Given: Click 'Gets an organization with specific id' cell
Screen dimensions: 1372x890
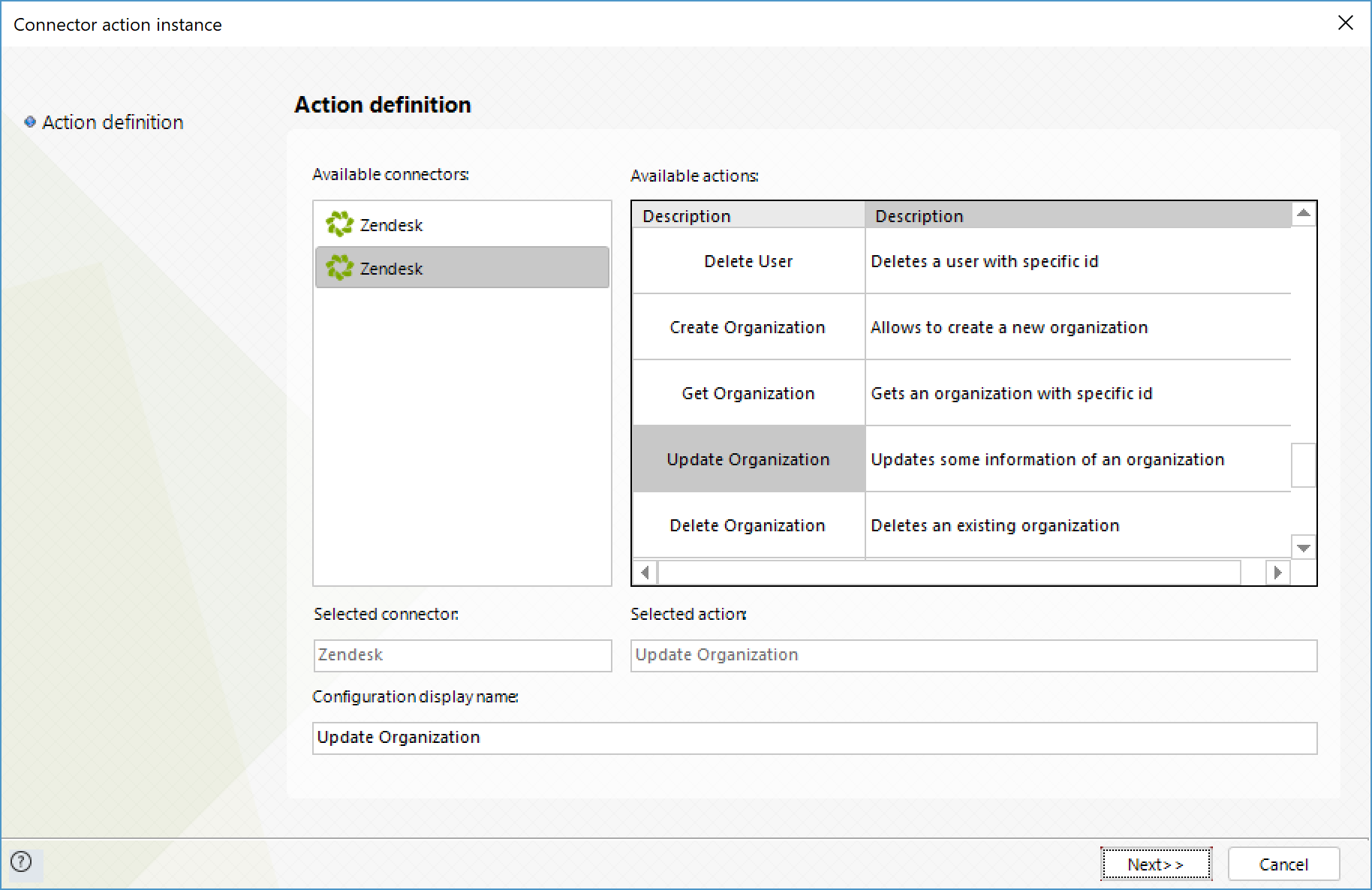Looking at the screenshot, I should [1078, 393].
